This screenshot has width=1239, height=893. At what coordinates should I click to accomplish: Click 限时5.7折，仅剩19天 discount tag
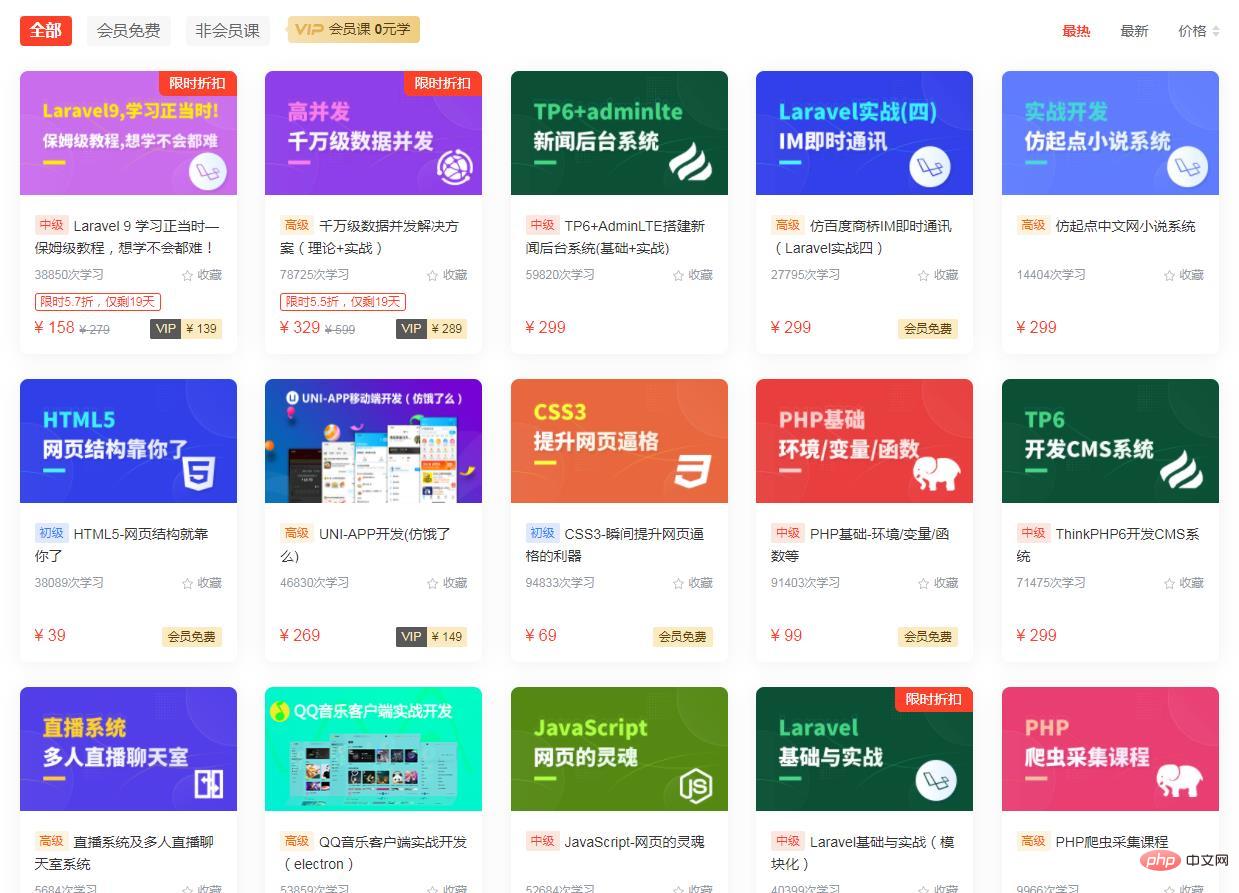tap(98, 302)
